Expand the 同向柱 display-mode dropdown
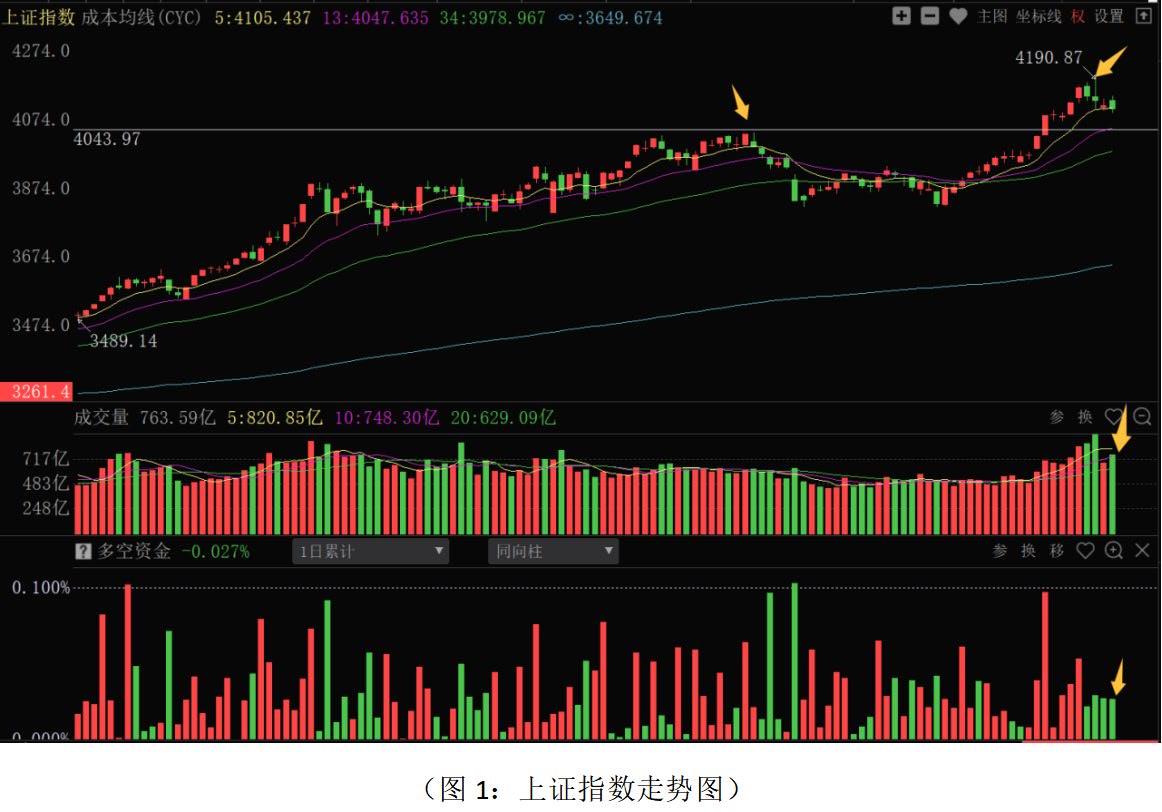 (553, 551)
